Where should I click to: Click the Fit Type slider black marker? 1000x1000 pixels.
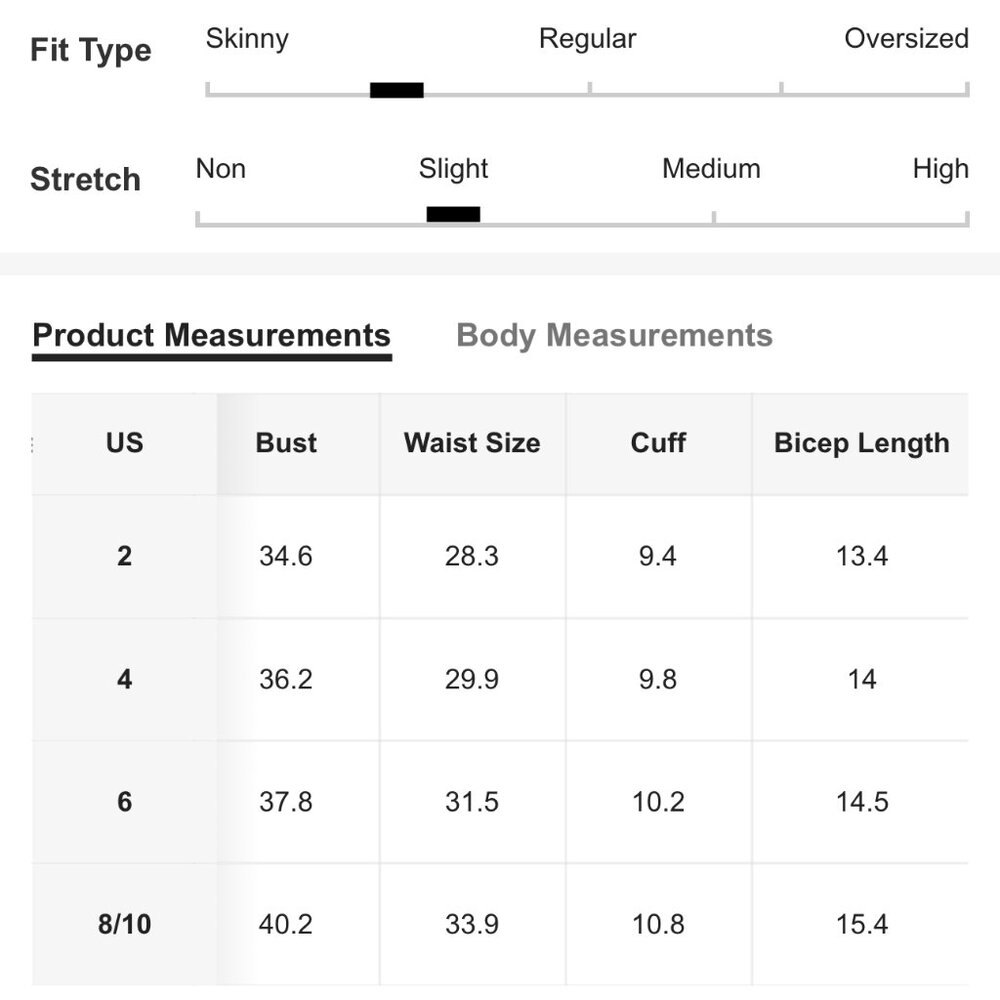pos(397,90)
